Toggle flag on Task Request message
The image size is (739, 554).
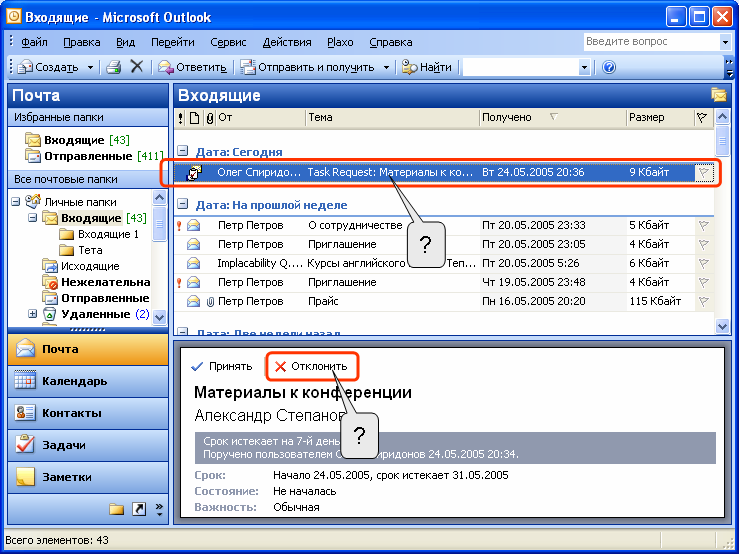[703, 173]
